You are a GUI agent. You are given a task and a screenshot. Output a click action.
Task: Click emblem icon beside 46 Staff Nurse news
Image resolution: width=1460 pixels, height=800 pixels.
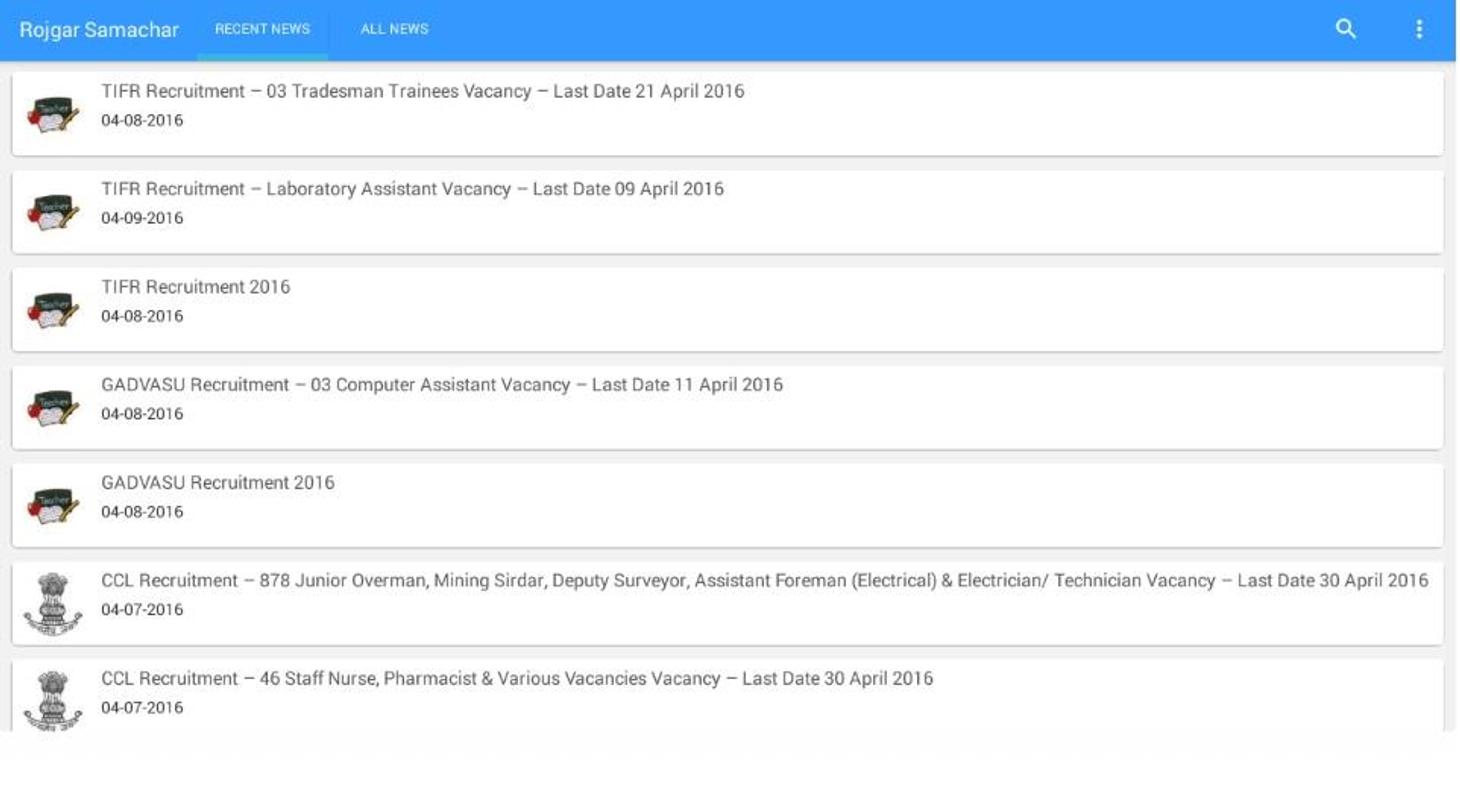point(53,701)
